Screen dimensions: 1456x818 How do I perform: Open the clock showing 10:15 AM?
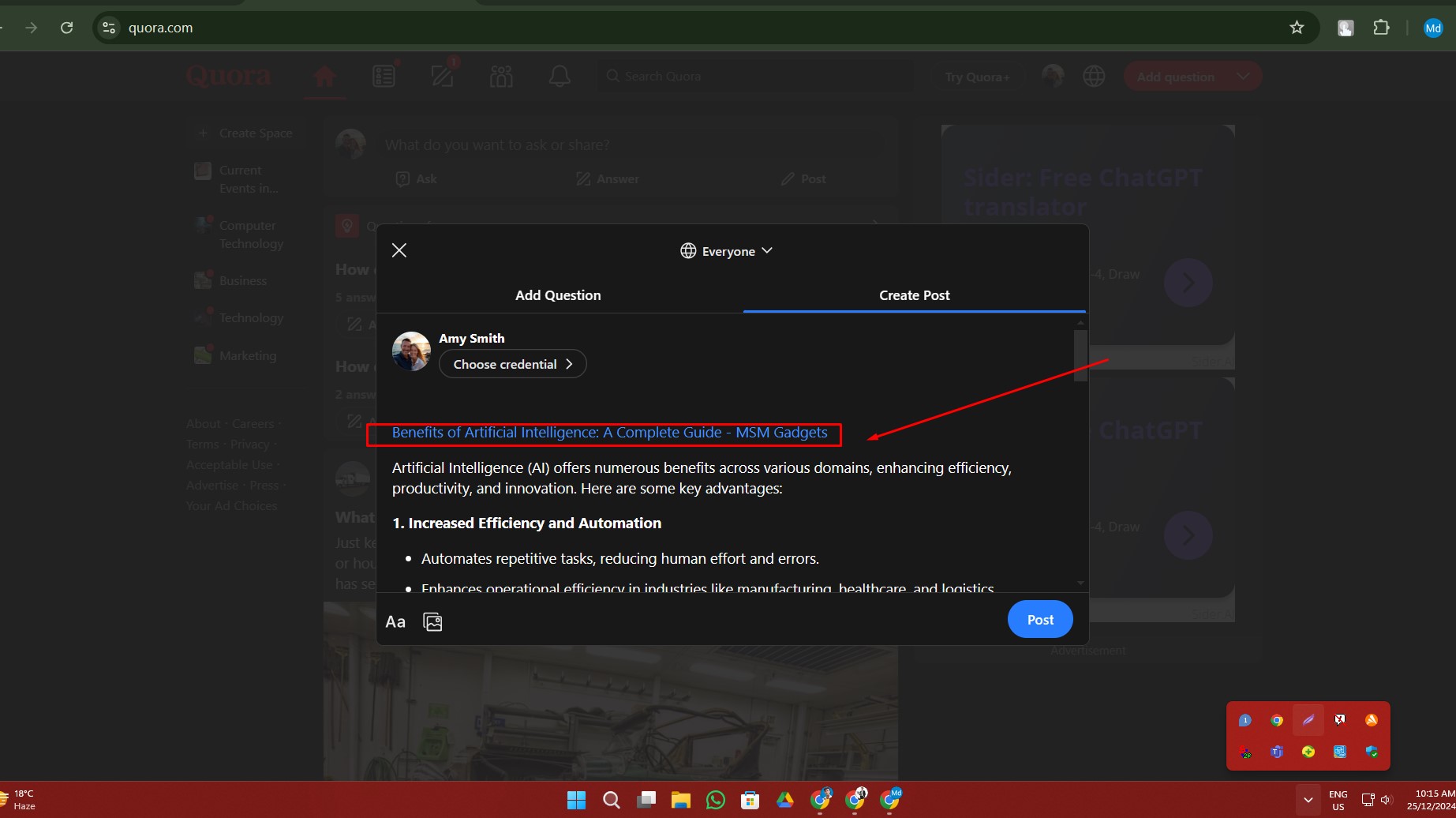click(x=1432, y=800)
